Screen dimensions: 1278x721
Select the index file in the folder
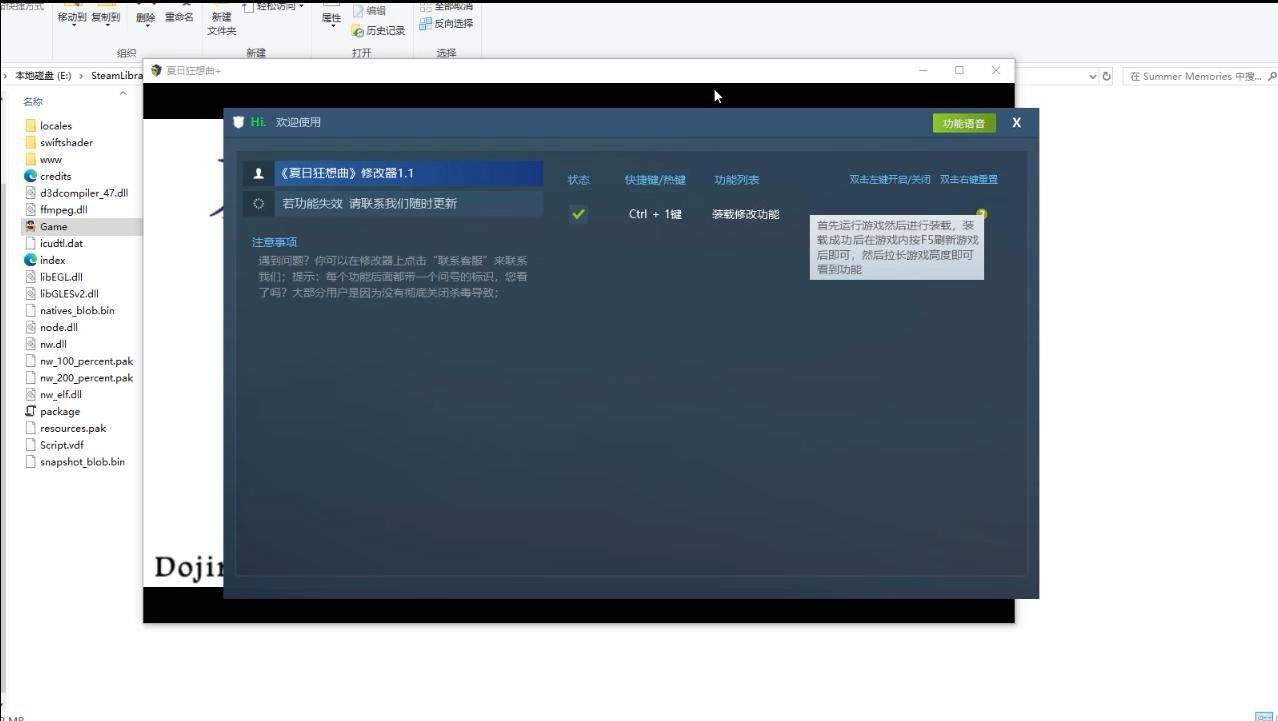(52, 260)
